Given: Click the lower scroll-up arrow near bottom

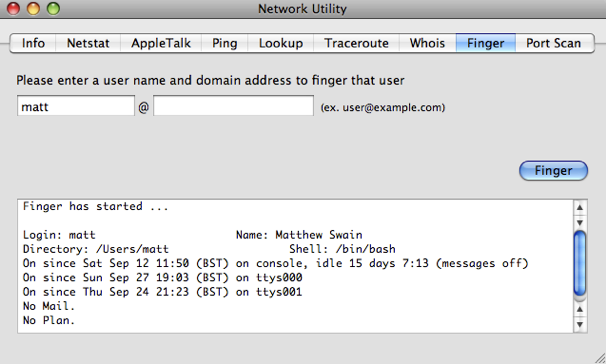Looking at the screenshot, I should tap(580, 309).
